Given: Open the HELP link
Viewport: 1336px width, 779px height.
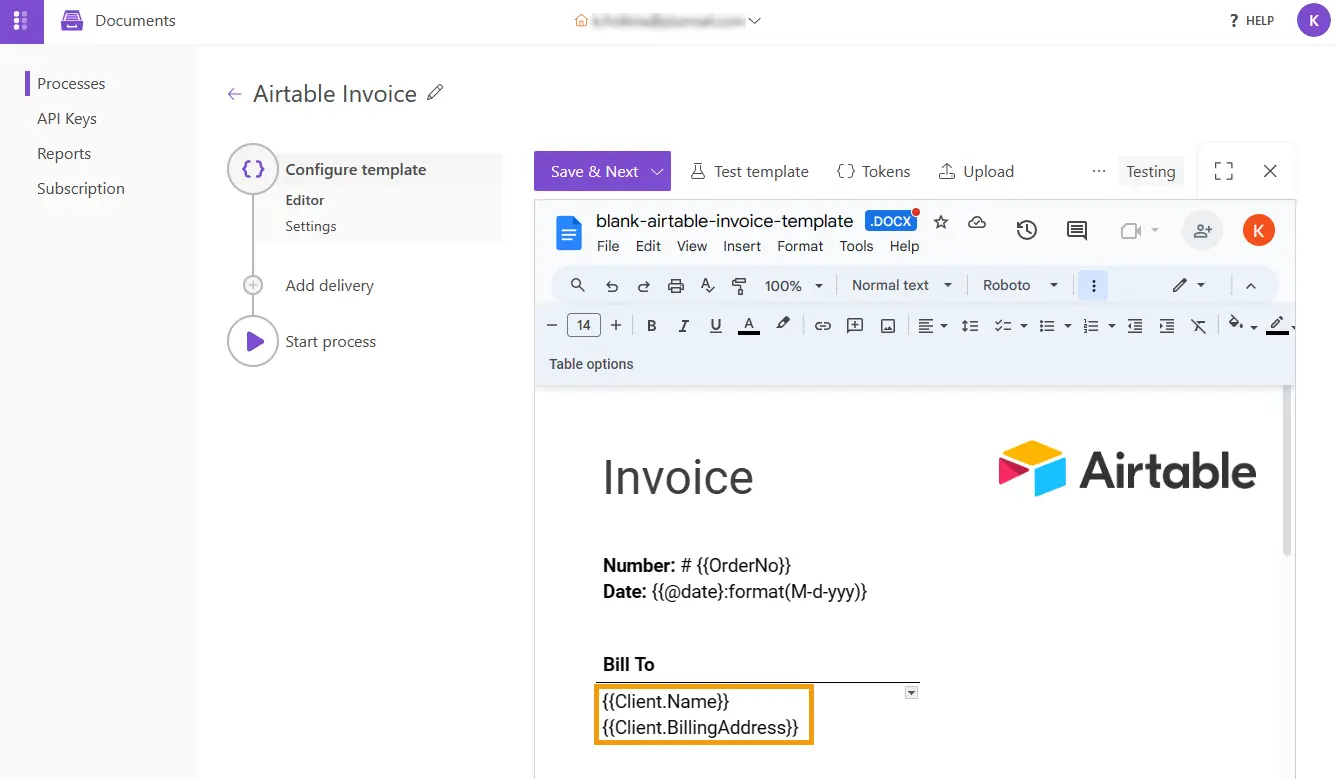Looking at the screenshot, I should pyautogui.click(x=1251, y=20).
